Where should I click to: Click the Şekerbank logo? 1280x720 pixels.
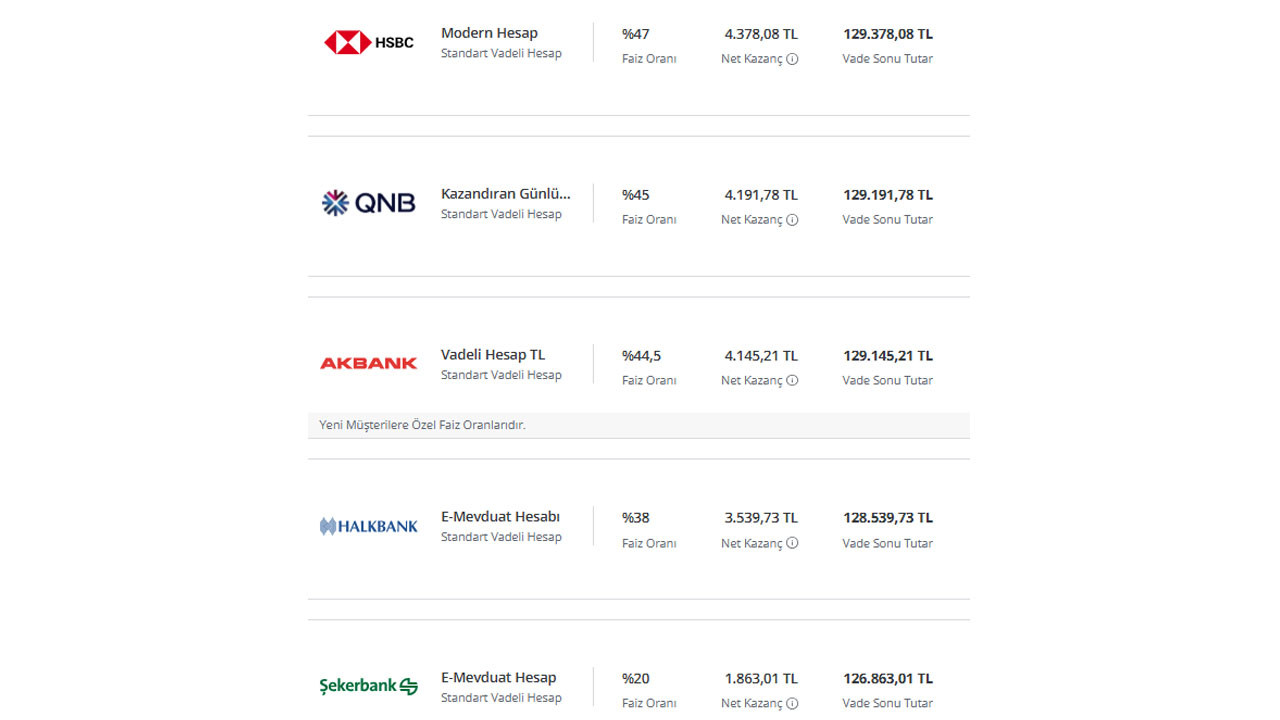pos(368,686)
